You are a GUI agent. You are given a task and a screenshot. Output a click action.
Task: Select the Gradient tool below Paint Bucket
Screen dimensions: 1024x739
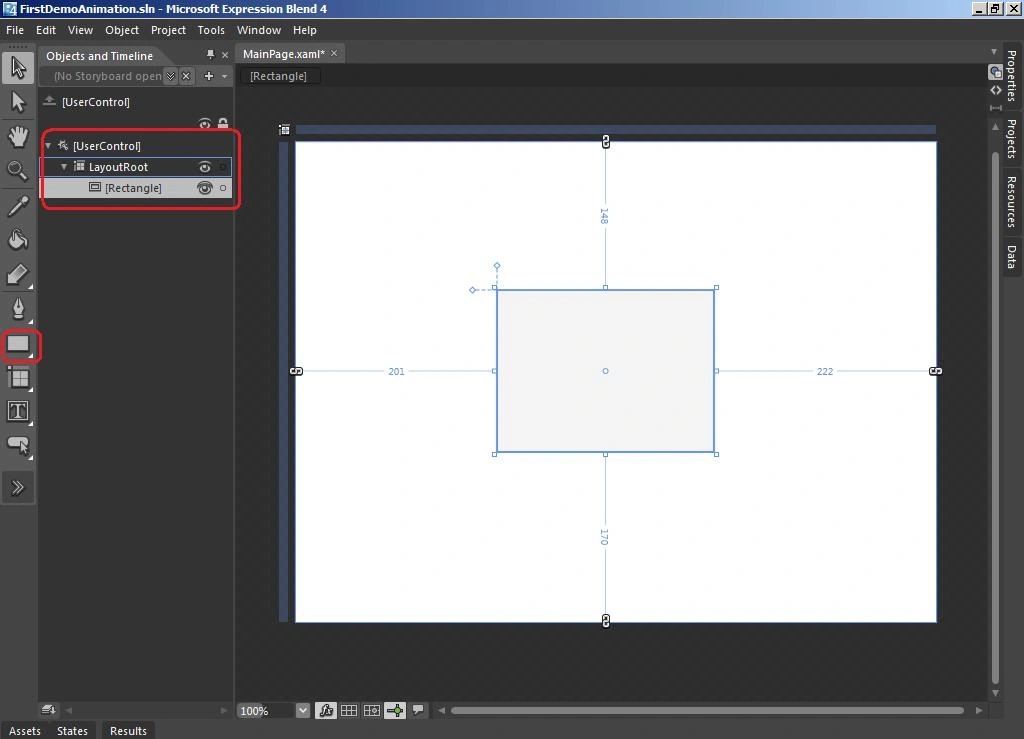pyautogui.click(x=18, y=275)
